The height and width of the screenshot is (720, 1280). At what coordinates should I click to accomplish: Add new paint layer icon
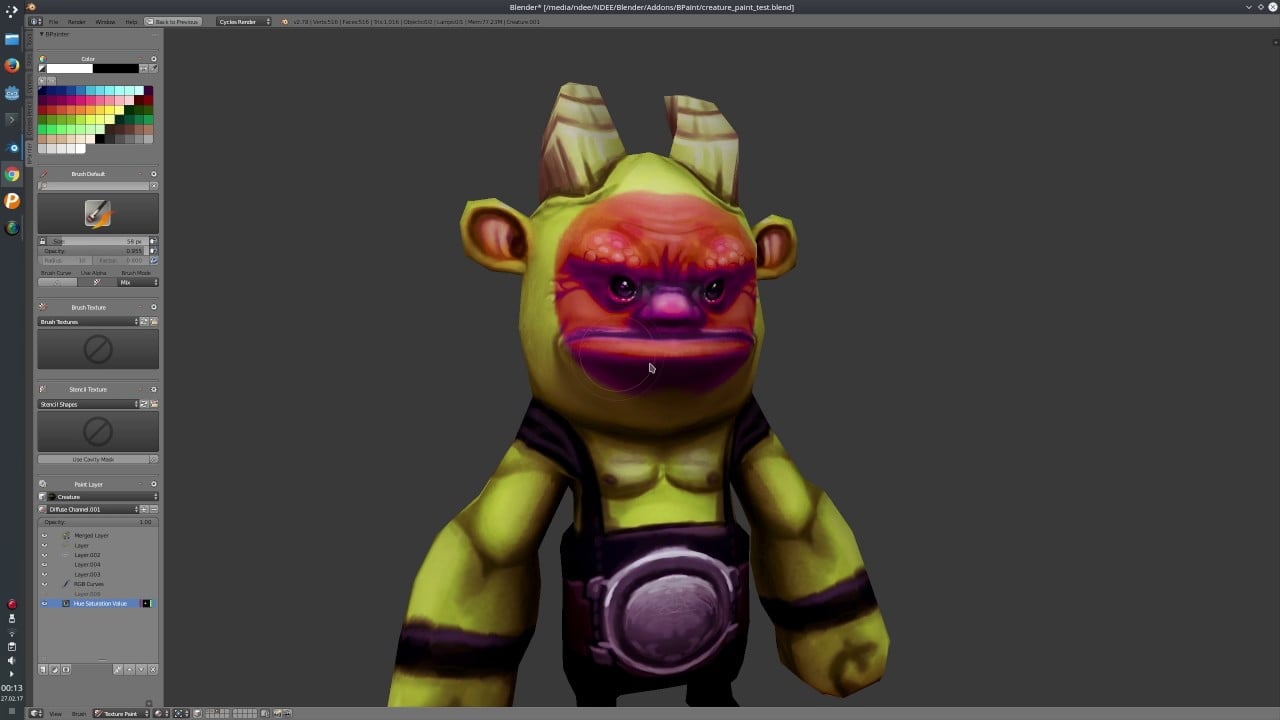point(43,669)
